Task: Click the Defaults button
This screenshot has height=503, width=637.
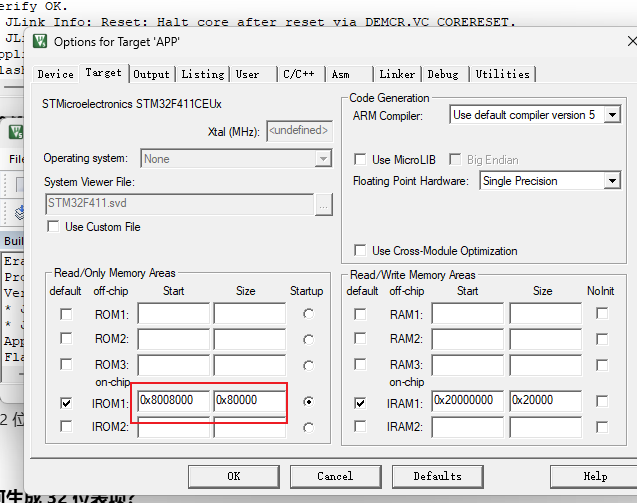Action: pos(438,477)
